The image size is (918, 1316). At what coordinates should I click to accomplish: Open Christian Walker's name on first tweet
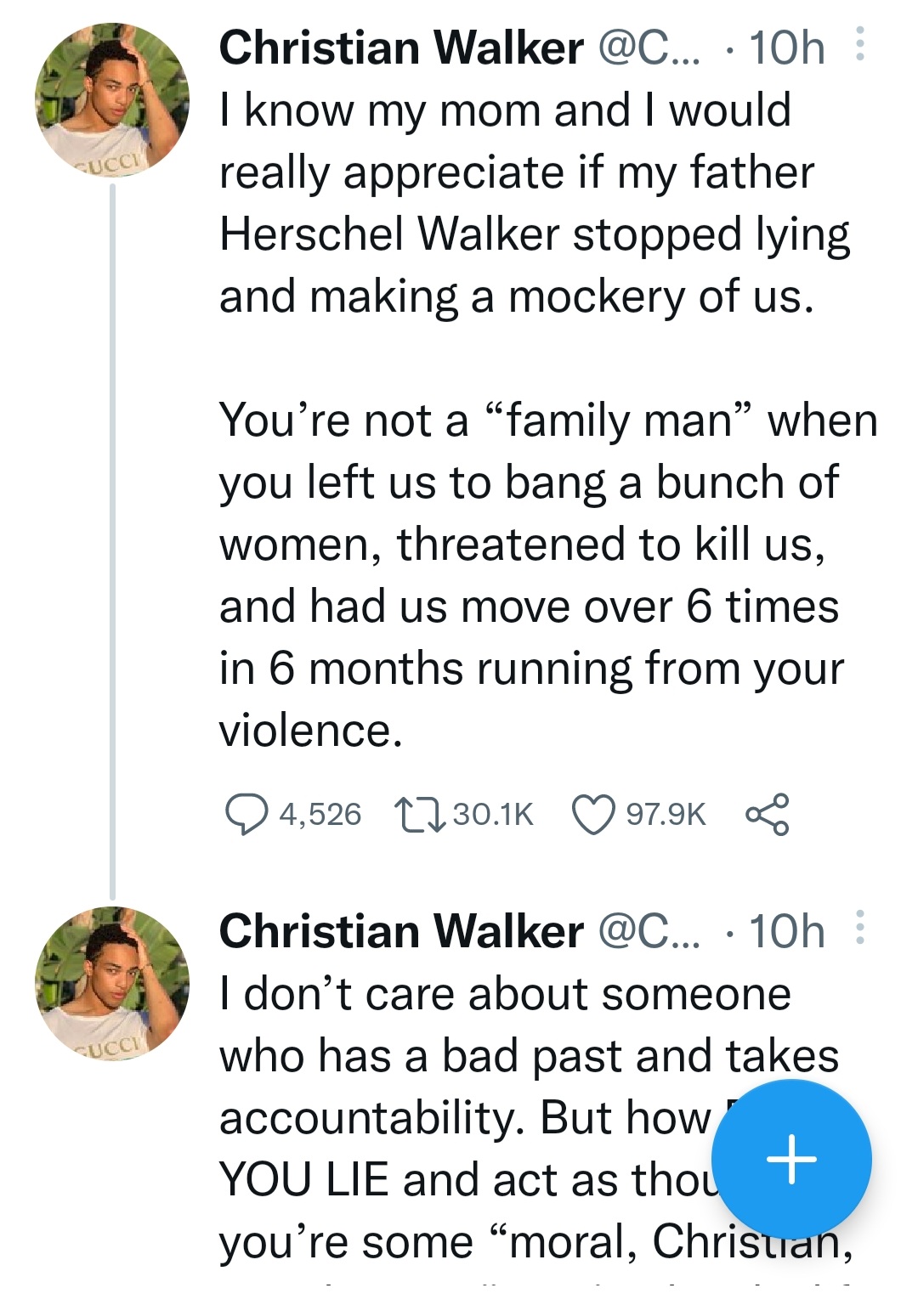point(401,48)
